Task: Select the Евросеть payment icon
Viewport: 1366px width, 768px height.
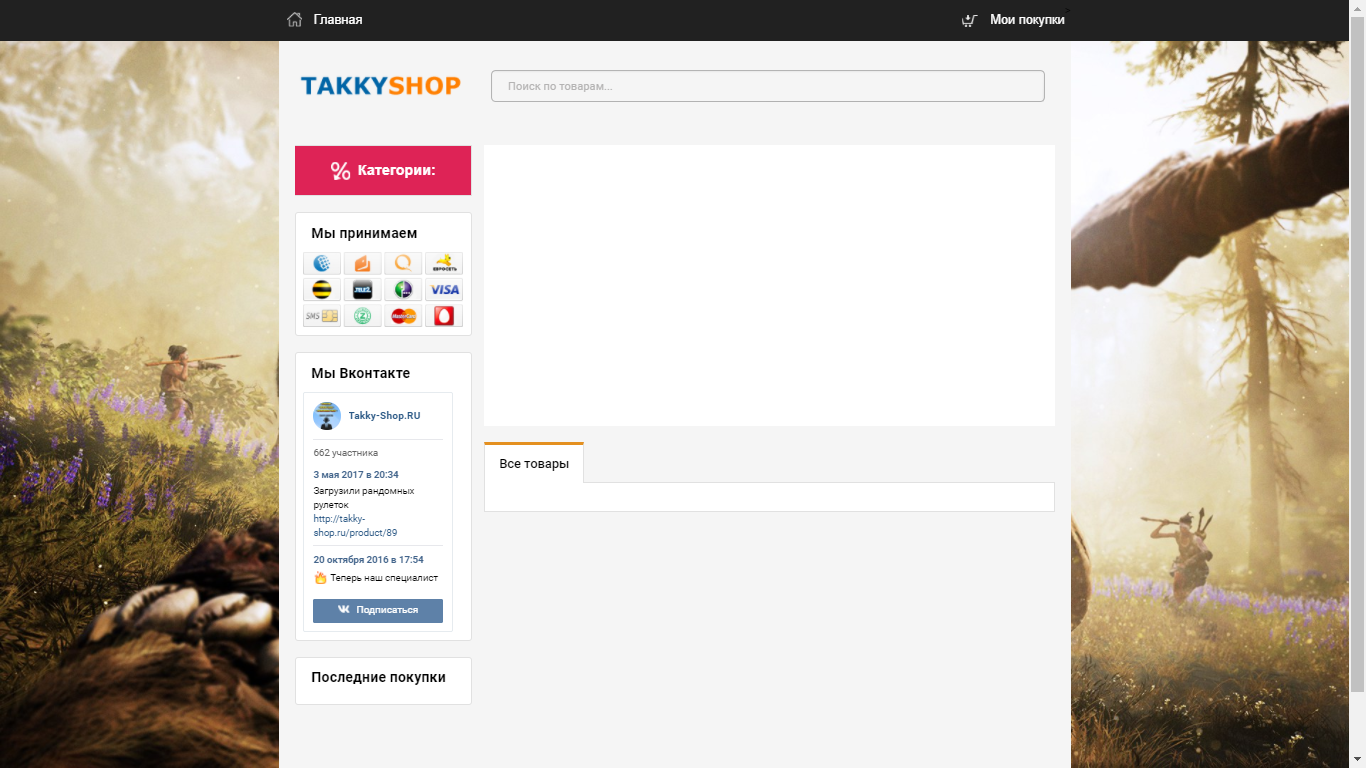Action: 444,264
